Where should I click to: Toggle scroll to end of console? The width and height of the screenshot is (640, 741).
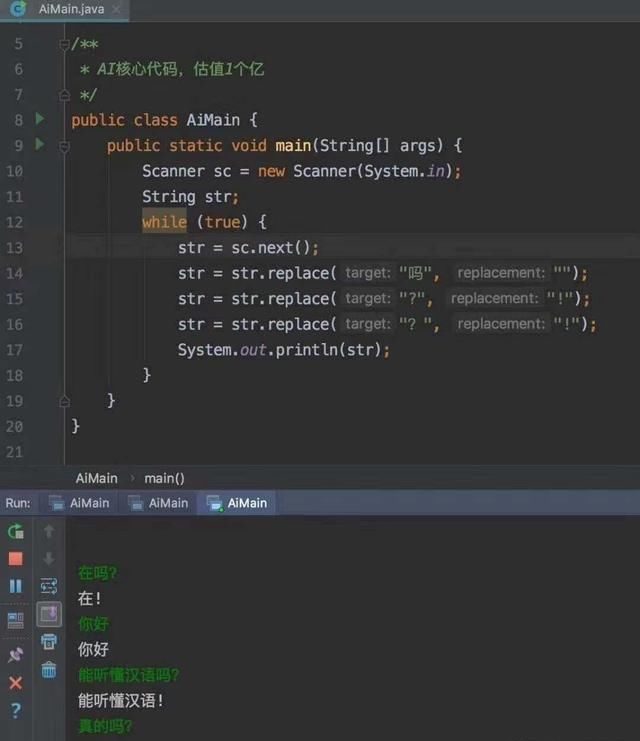pos(48,613)
